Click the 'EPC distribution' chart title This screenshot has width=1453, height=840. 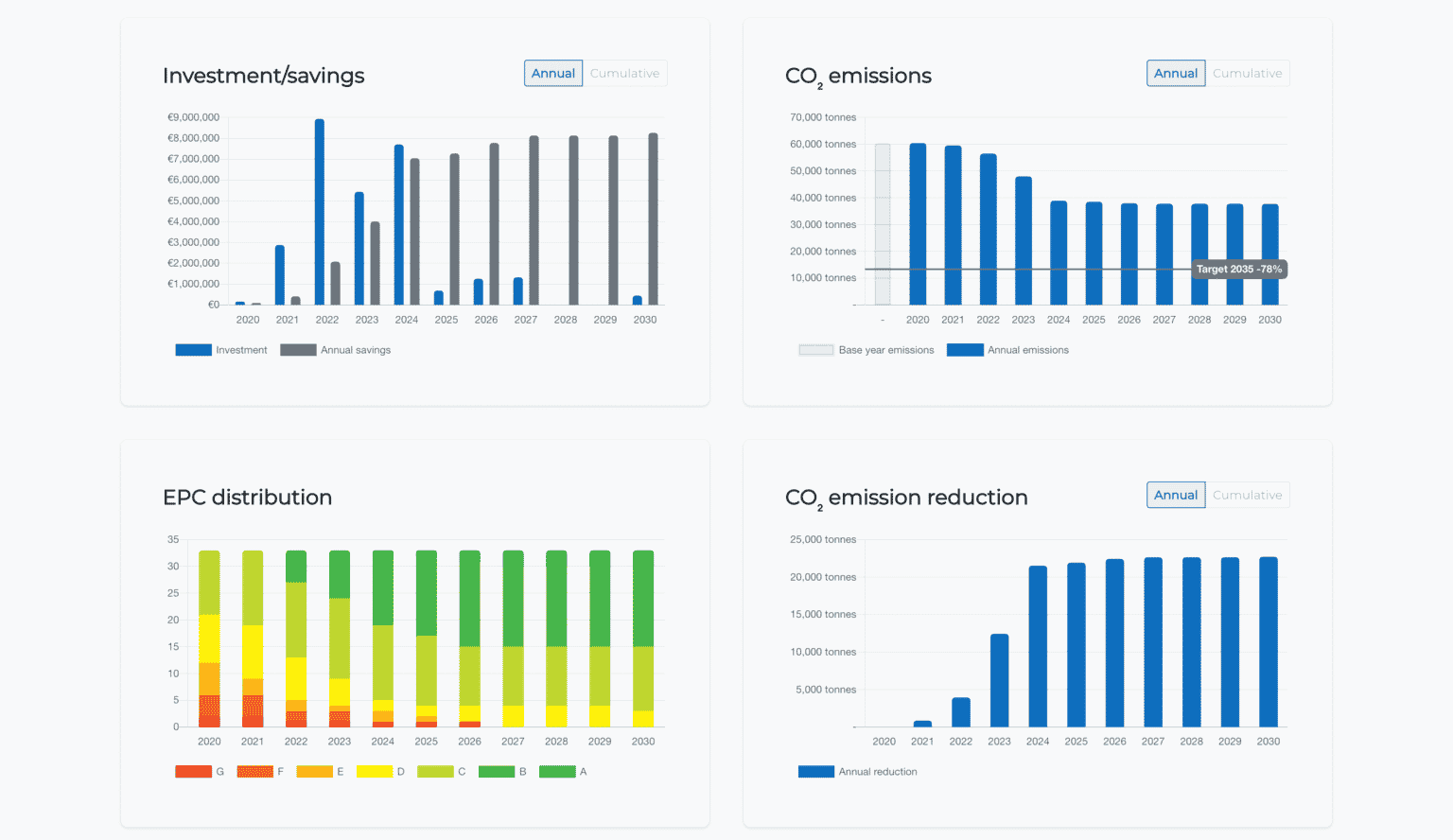[248, 498]
